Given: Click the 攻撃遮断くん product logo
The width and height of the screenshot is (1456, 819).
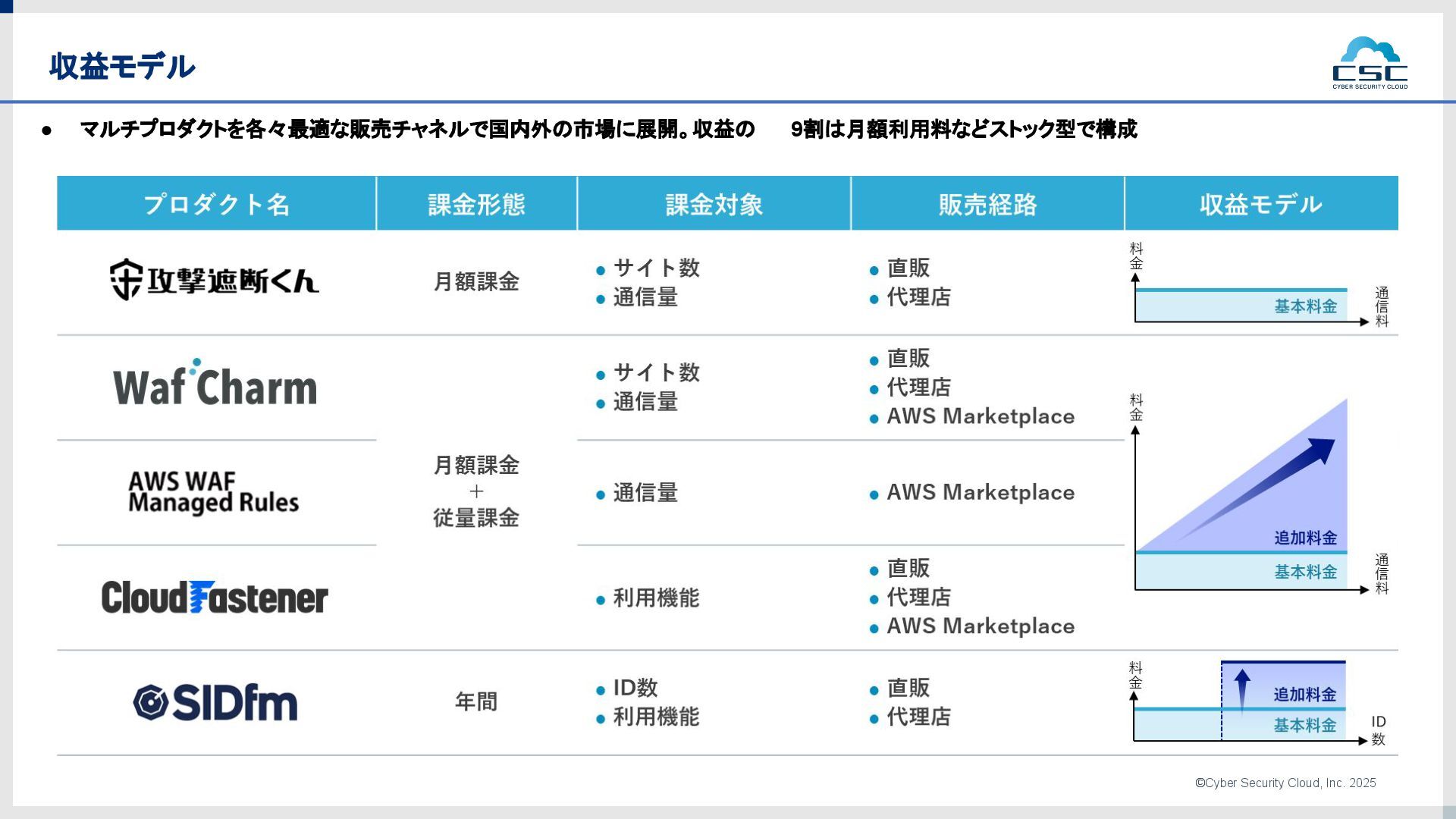Looking at the screenshot, I should pyautogui.click(x=215, y=280).
